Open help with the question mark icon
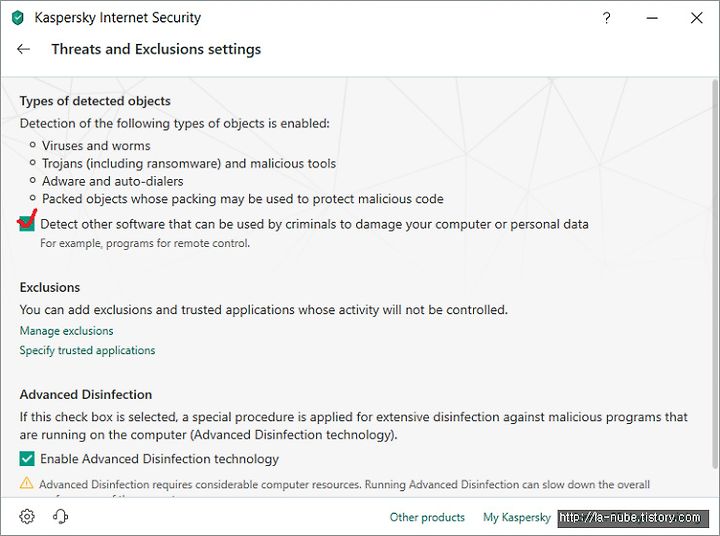Screen dimensions: 720x536 point(606,18)
